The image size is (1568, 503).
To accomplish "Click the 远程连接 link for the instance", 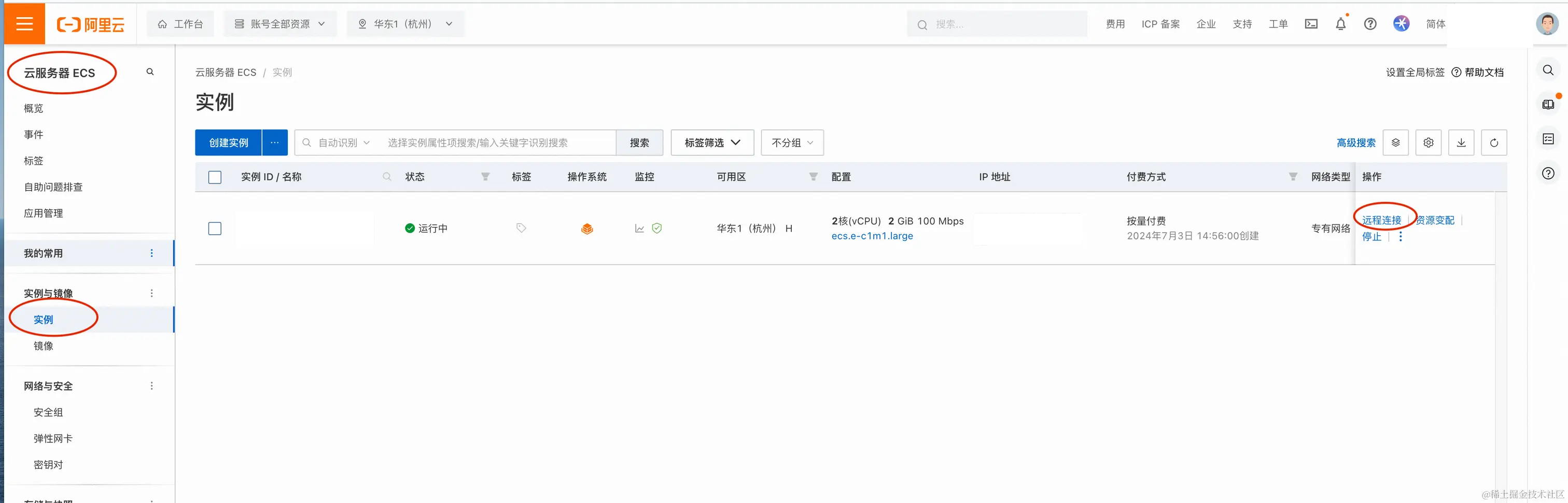I will click(x=1382, y=220).
